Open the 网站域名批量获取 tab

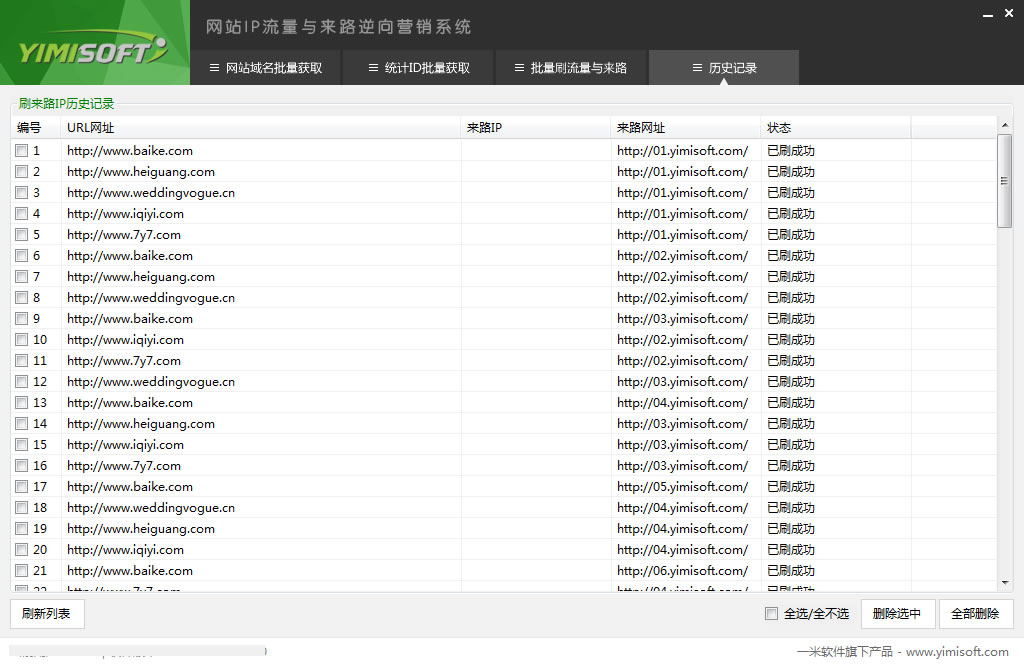265,68
